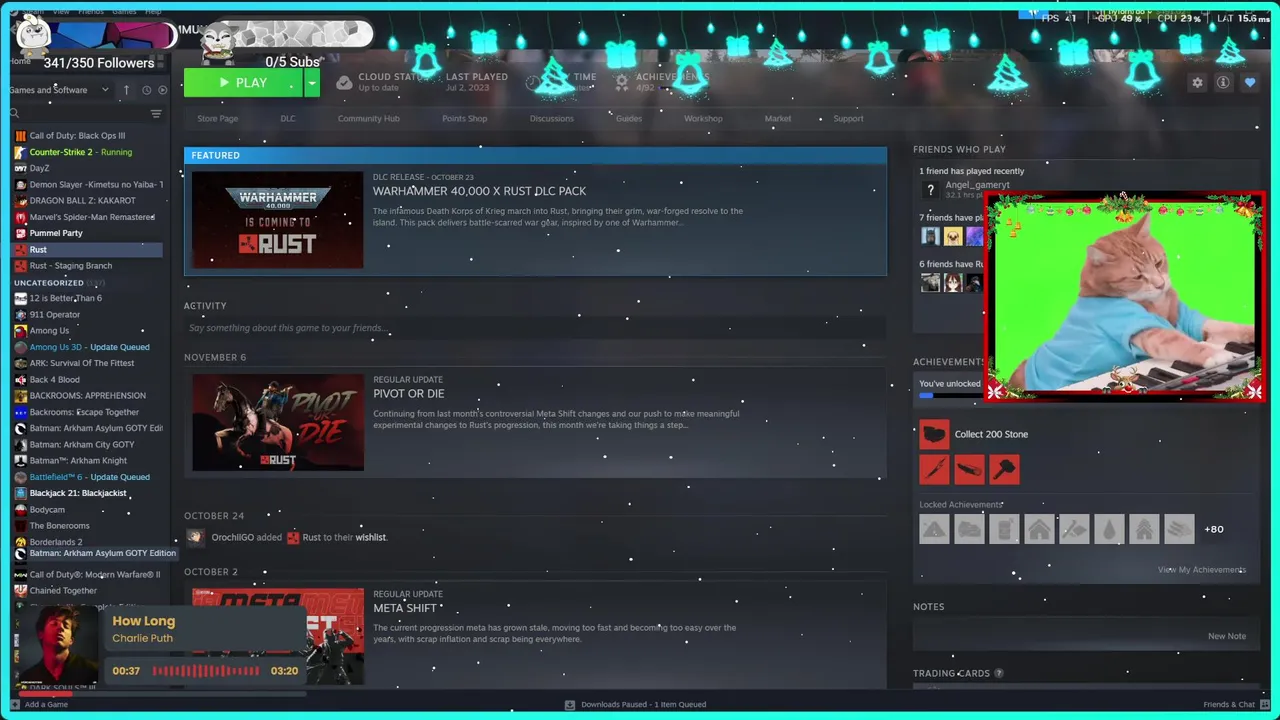Select Counter-Strike 2 running entry
This screenshot has height=720, width=1280.
[x=81, y=152]
